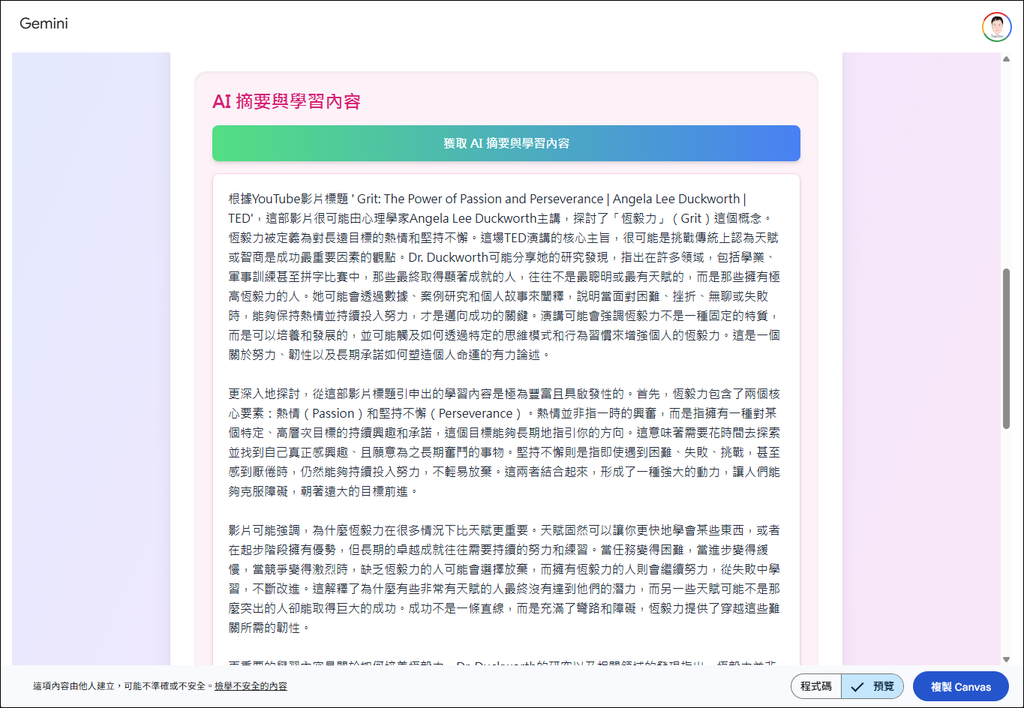Open the 檢舉不安全的內容 link
Image resolution: width=1024 pixels, height=708 pixels.
(251, 686)
